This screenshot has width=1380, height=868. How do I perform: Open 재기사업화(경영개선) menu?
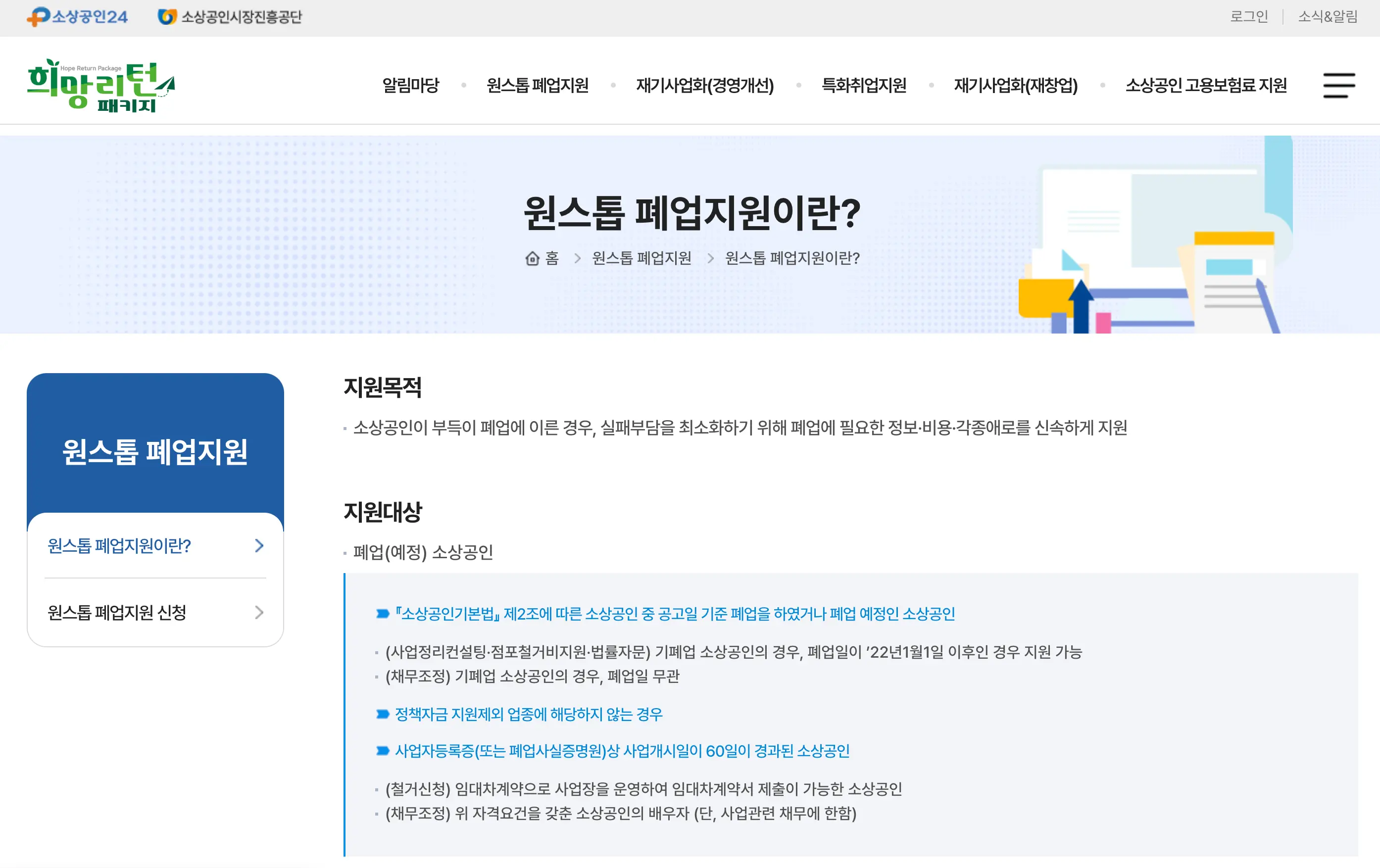tap(705, 86)
